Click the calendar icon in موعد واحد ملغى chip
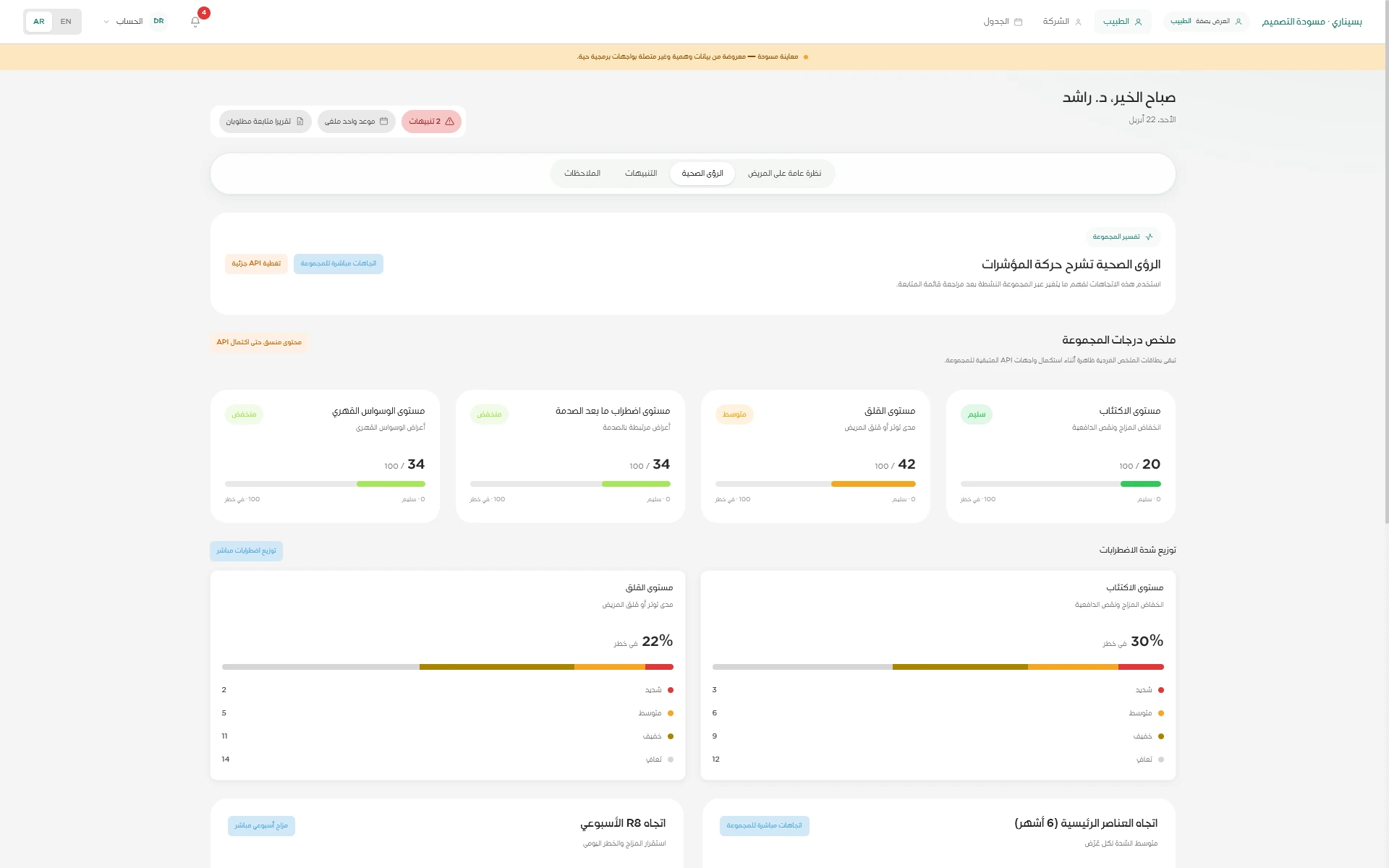The width and height of the screenshot is (1389, 868). click(x=384, y=122)
